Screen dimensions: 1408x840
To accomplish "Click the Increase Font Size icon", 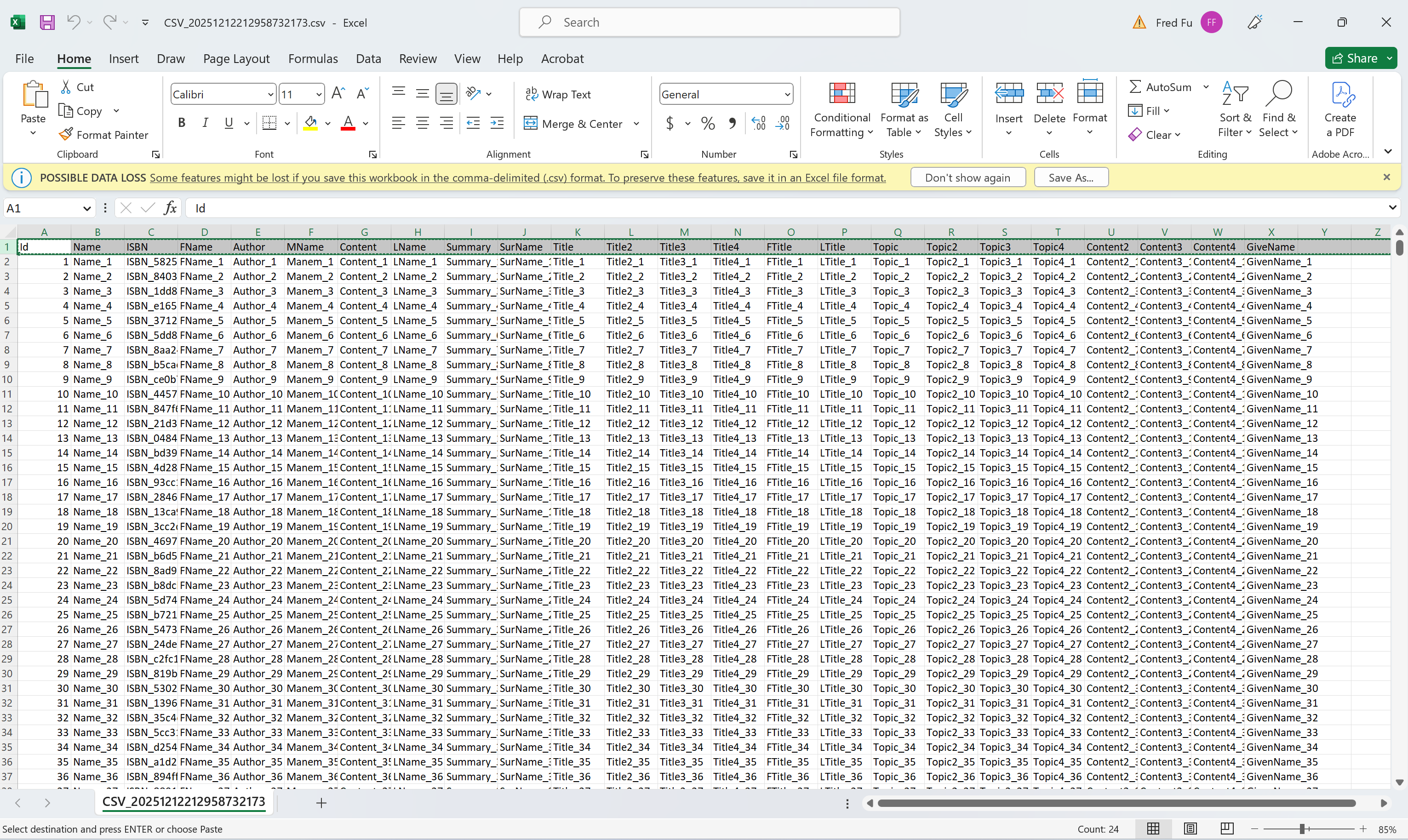I will pyautogui.click(x=338, y=93).
